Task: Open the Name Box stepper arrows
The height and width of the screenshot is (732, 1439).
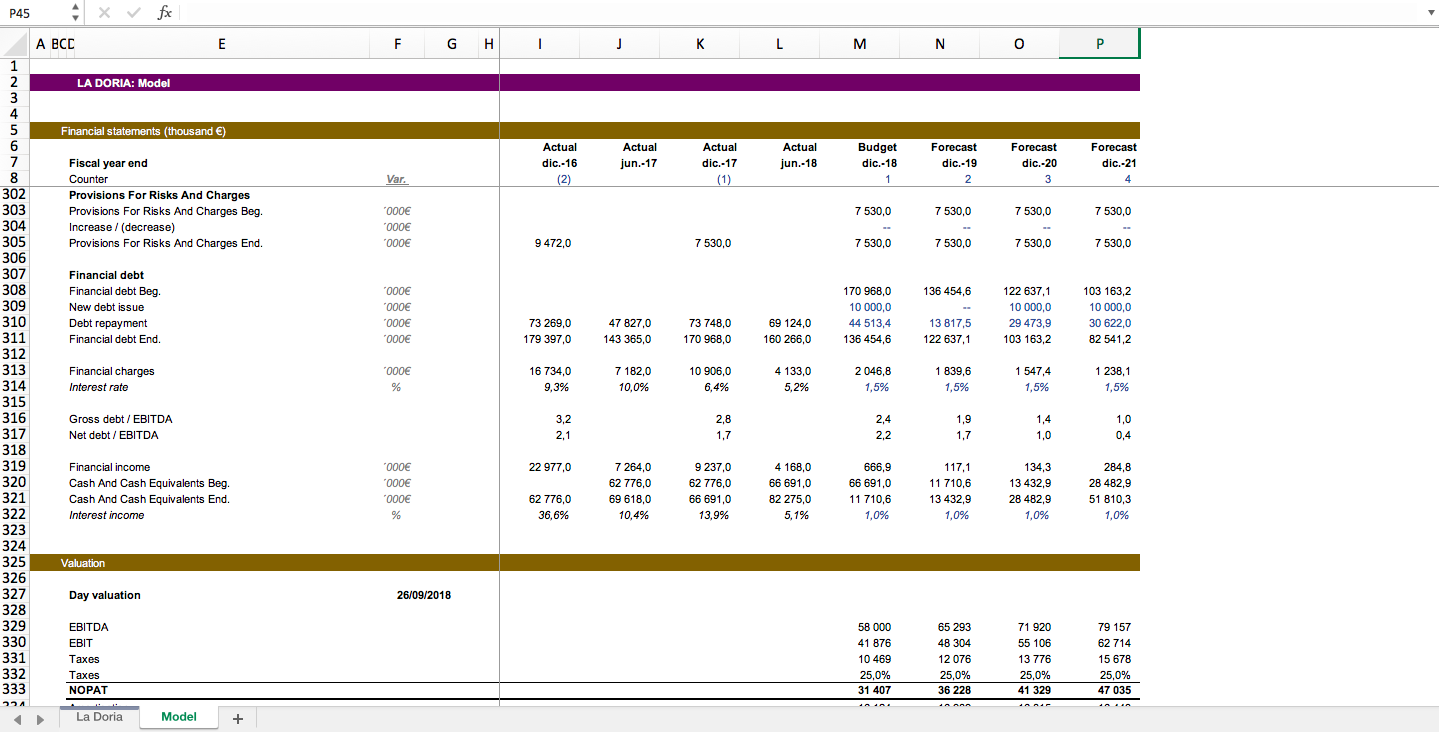Action: tap(76, 12)
